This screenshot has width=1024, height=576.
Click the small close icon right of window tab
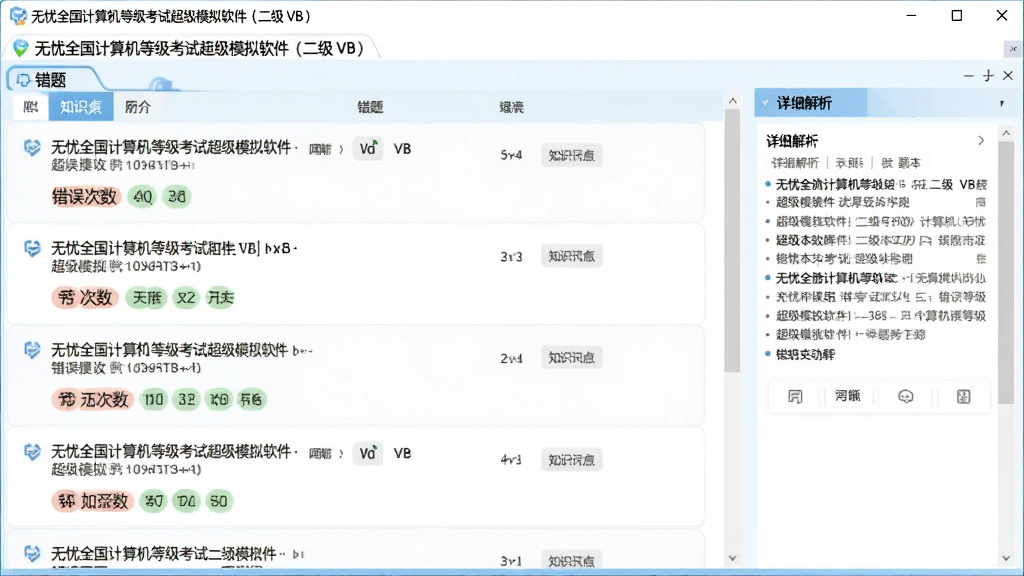[1013, 48]
